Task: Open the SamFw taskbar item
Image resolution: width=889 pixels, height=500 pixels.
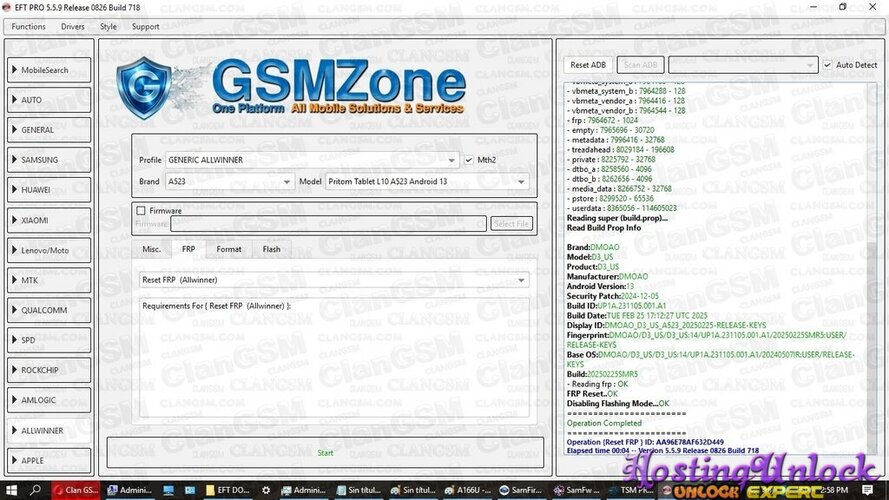Action: pyautogui.click(x=575, y=490)
